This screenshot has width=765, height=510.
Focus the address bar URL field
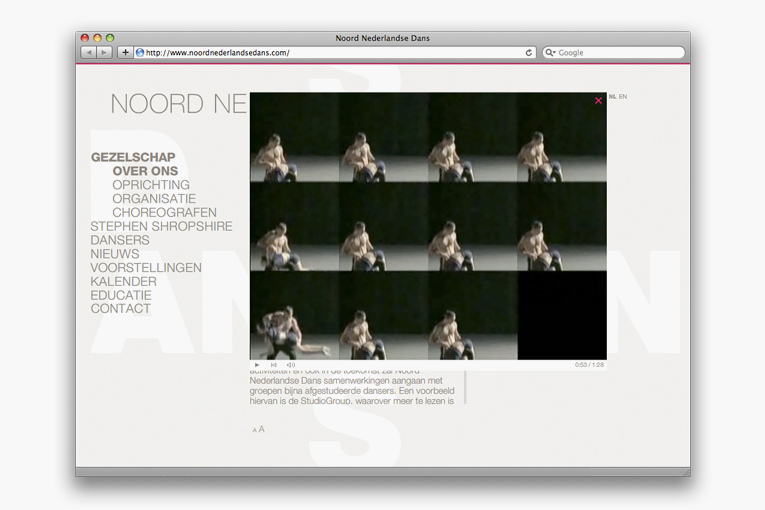[x=334, y=52]
